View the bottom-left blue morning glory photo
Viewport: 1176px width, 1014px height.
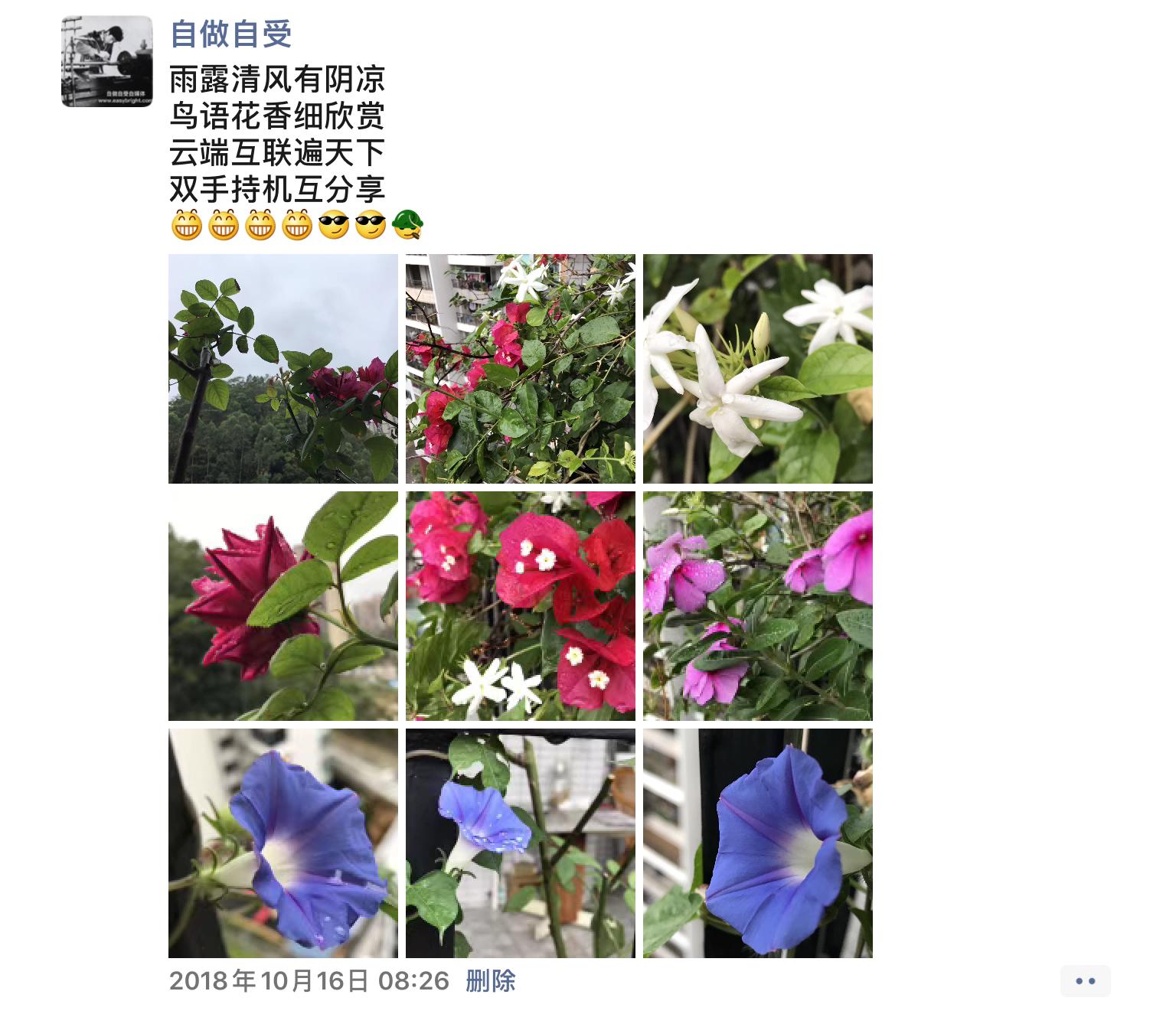(283, 843)
